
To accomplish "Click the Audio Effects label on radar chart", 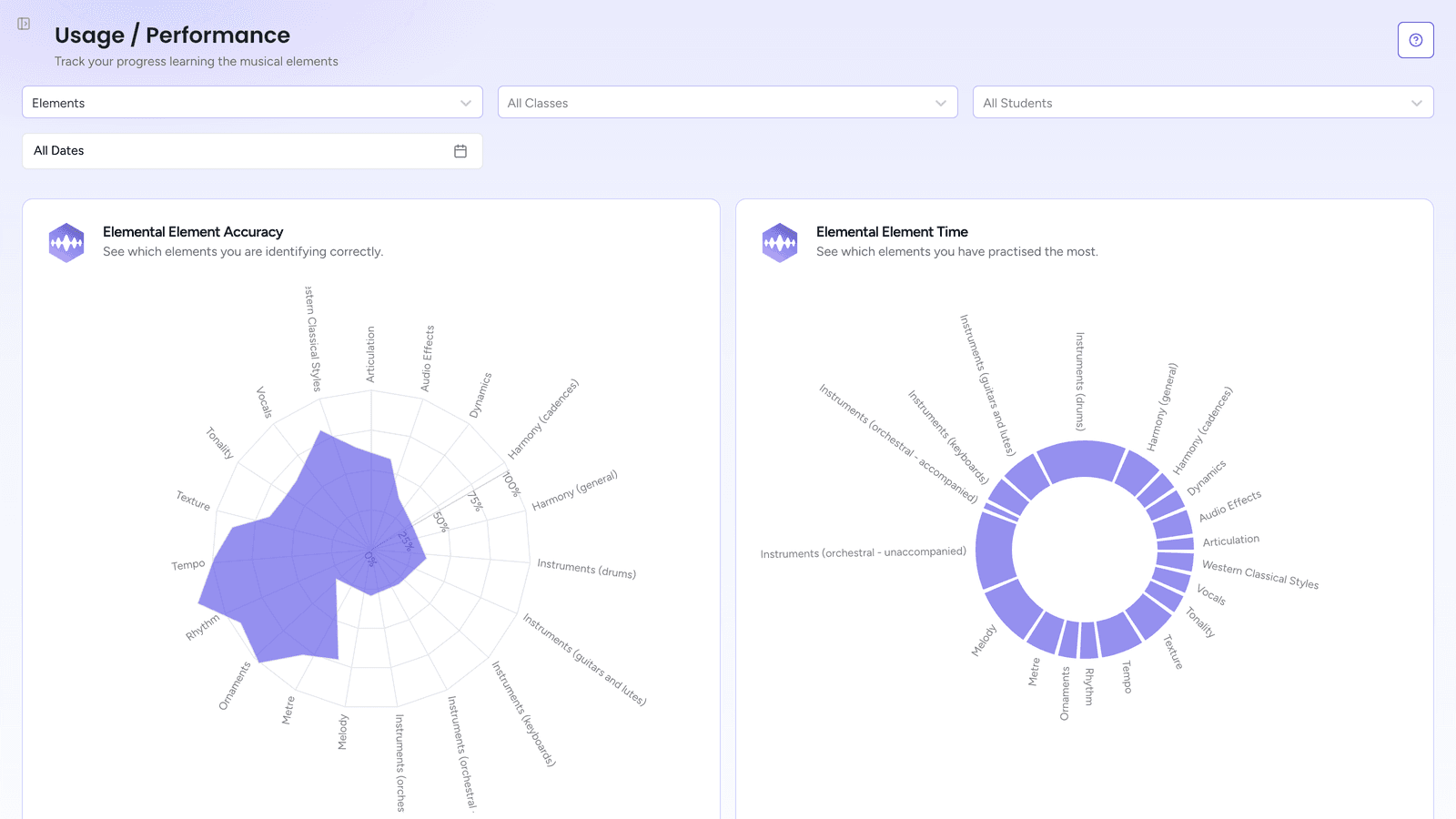I will pyautogui.click(x=427, y=359).
